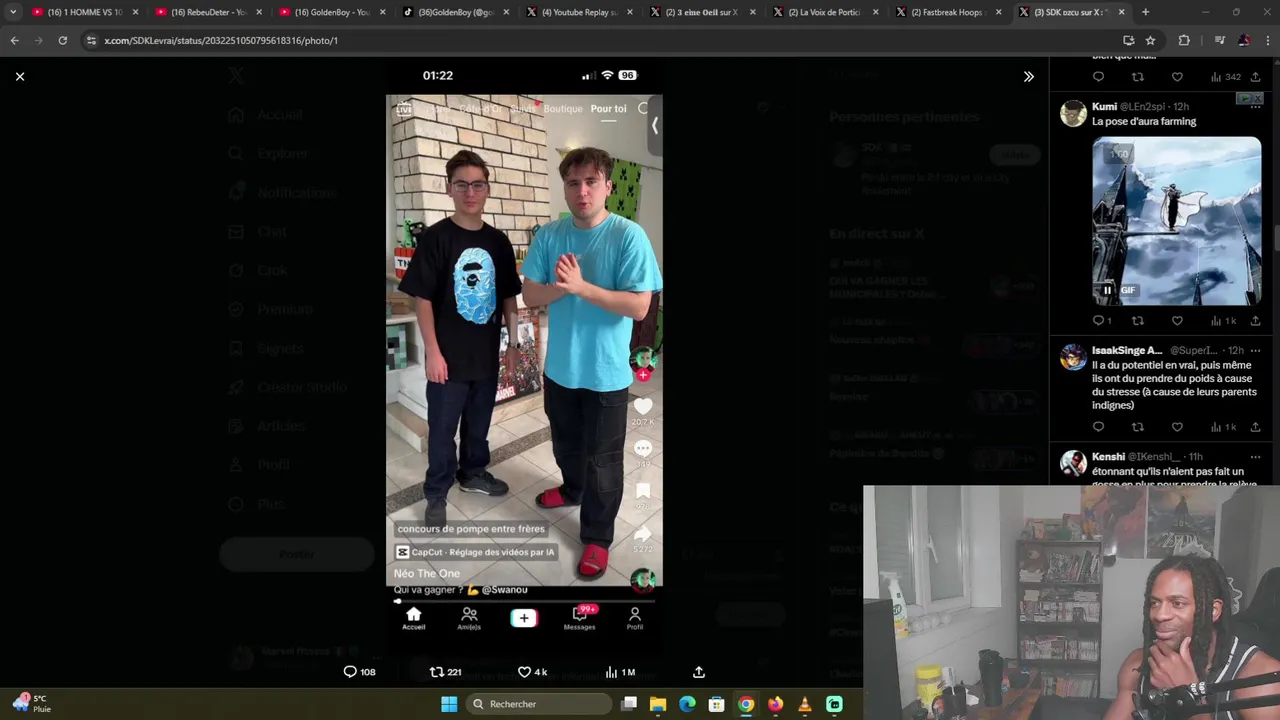Reply to IsaakSinge's tweet
Viewport: 1280px width, 720px height.
pos(1098,427)
